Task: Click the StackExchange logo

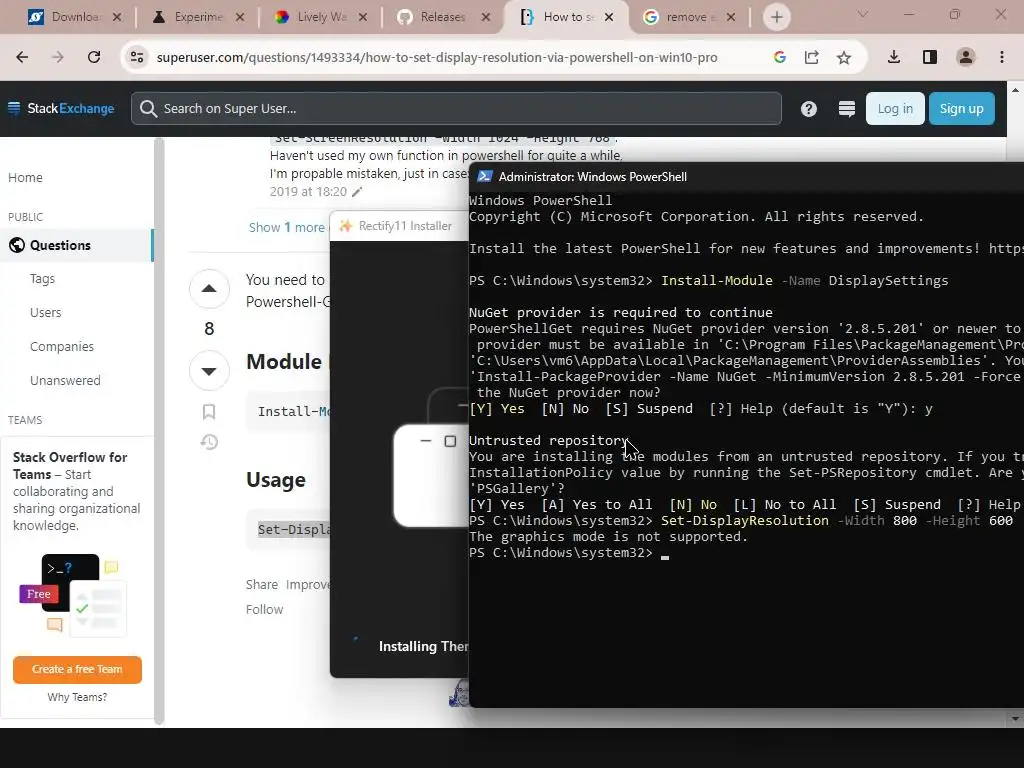Action: click(x=61, y=108)
